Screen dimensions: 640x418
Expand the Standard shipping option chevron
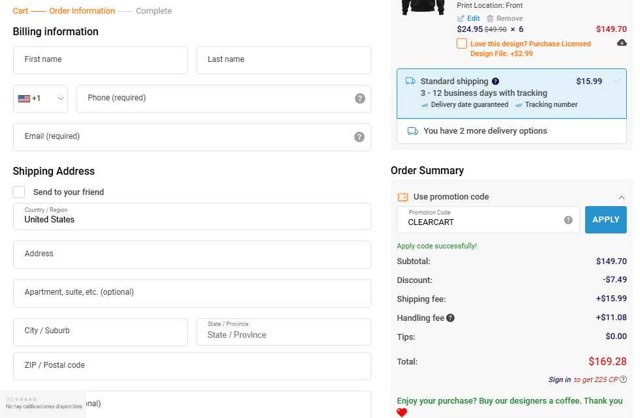616,81
